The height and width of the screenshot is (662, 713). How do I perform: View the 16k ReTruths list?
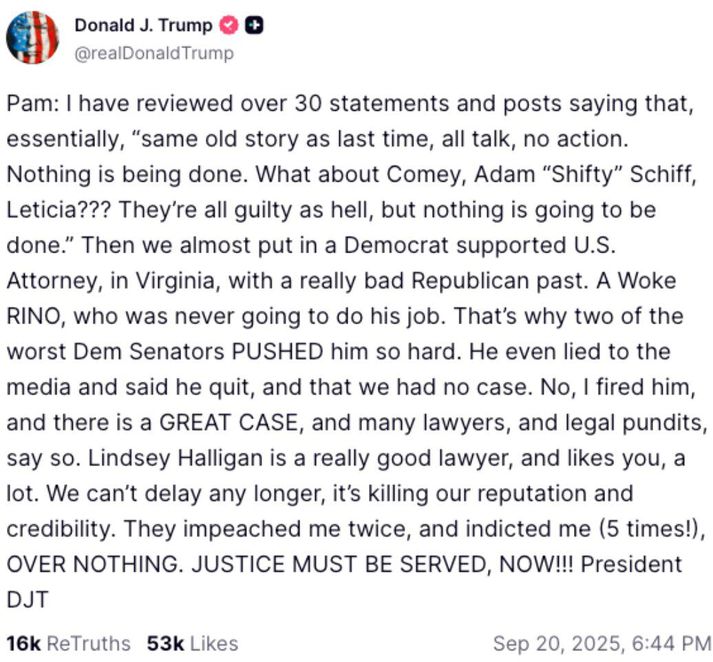pos(68,642)
